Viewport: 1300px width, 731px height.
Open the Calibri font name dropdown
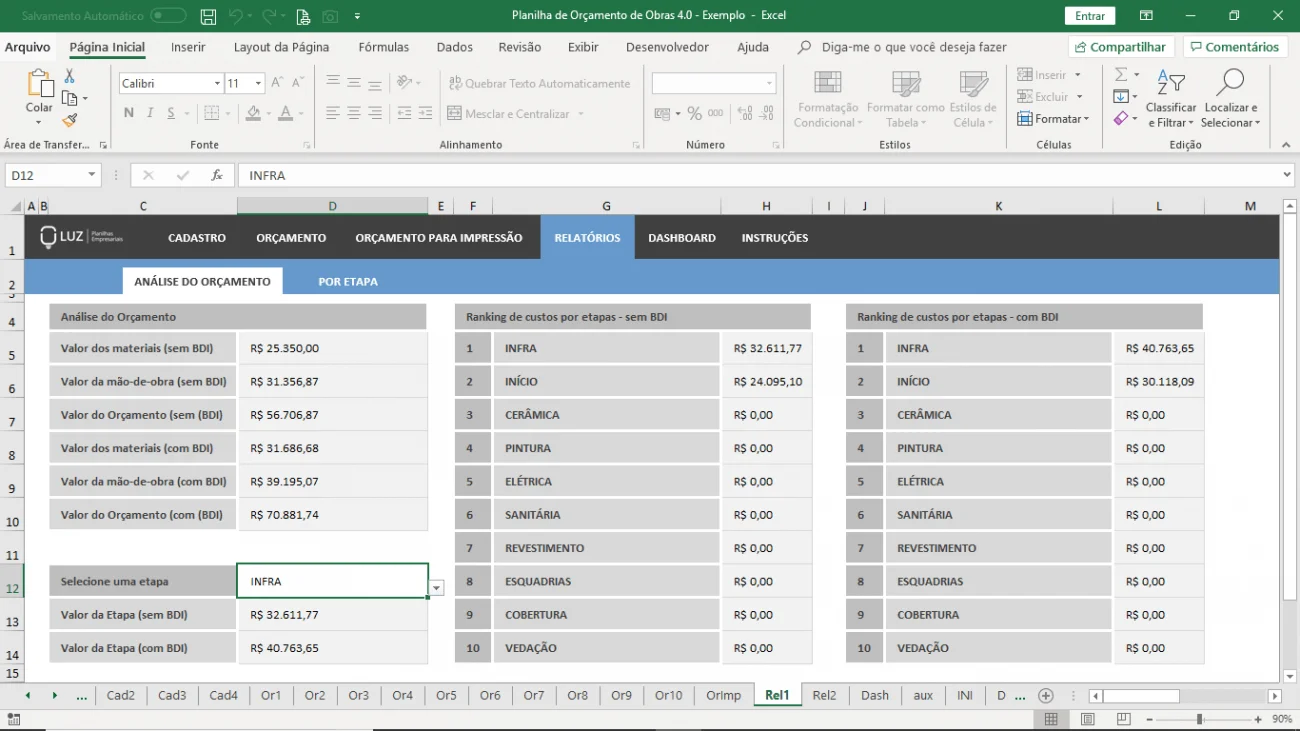pos(217,83)
